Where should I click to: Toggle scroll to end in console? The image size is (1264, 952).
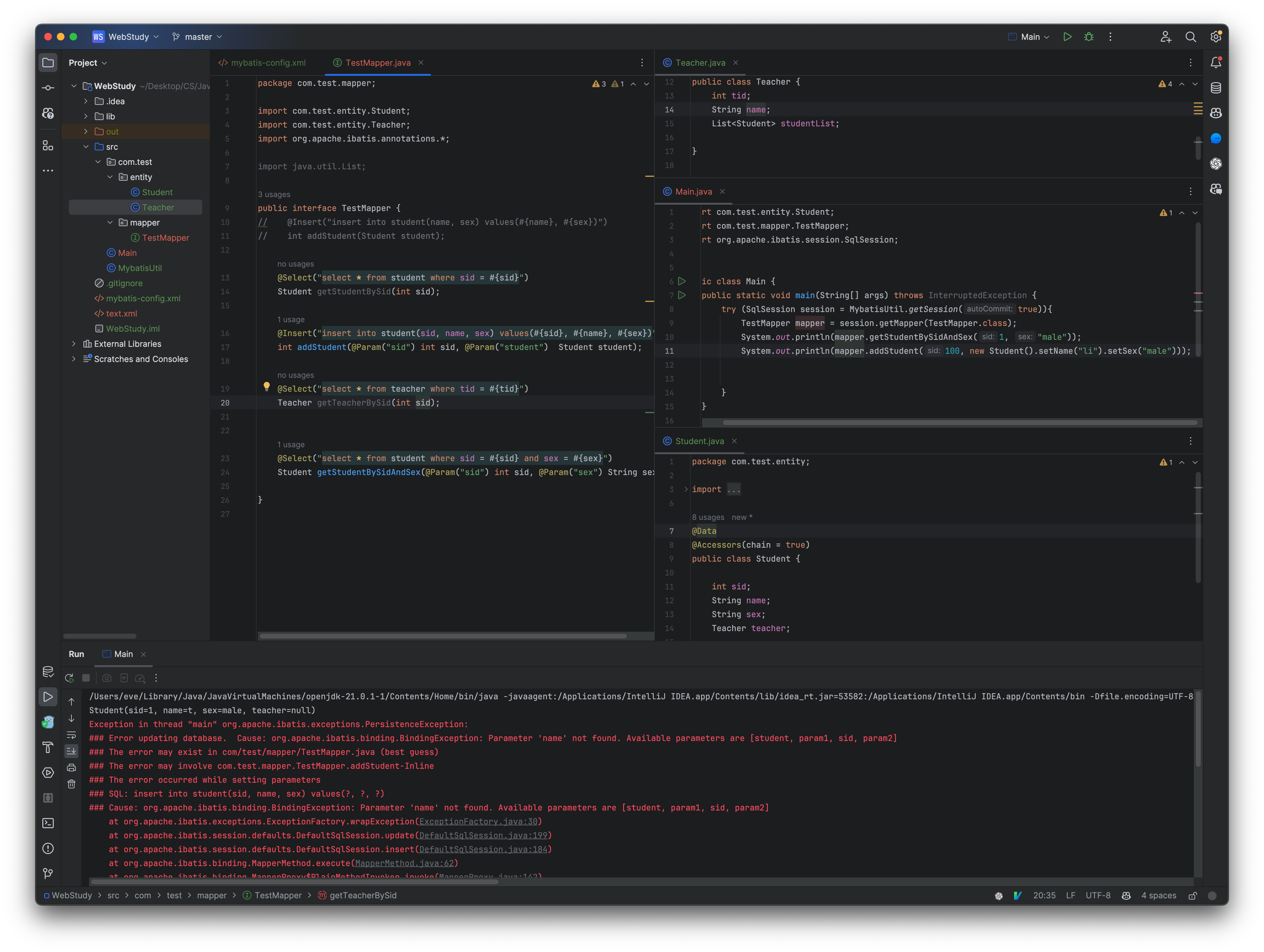[x=71, y=751]
